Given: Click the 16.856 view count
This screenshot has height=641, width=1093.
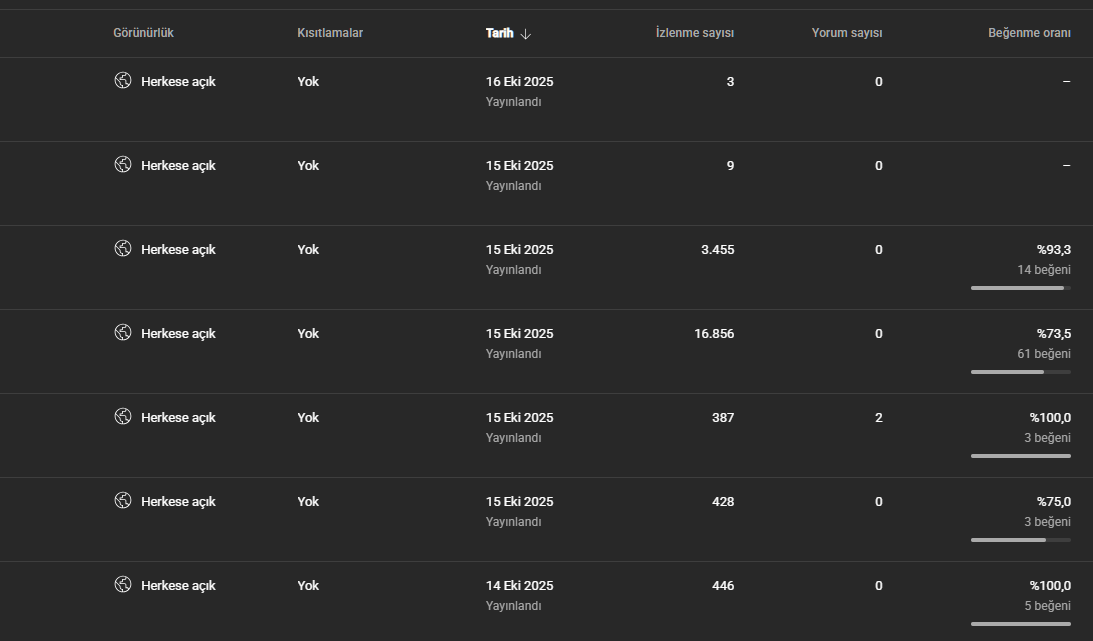Looking at the screenshot, I should pos(714,334).
